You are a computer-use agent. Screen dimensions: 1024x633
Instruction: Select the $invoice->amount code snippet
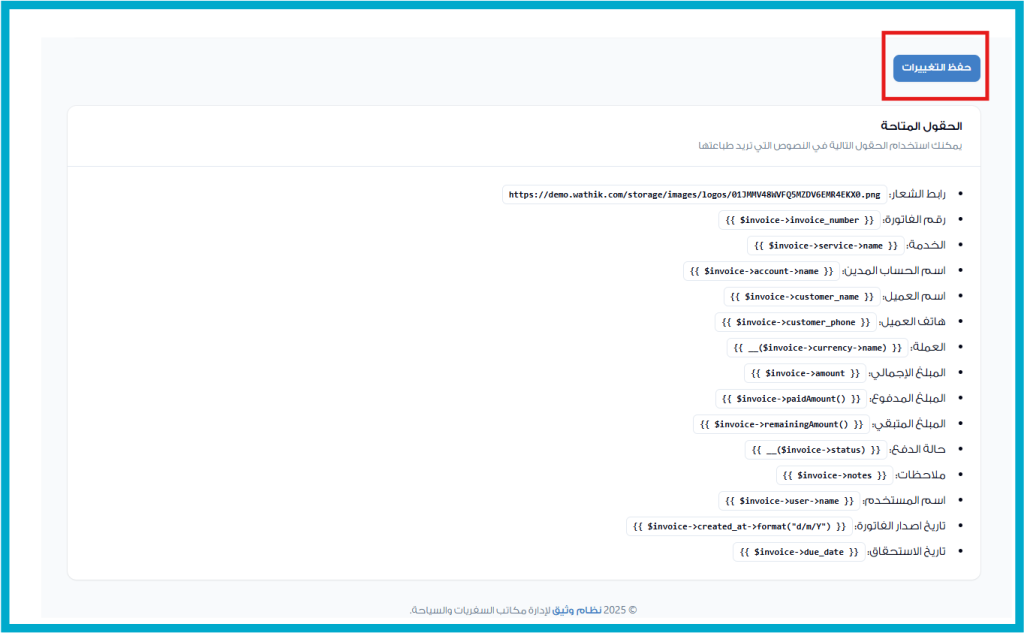point(804,373)
